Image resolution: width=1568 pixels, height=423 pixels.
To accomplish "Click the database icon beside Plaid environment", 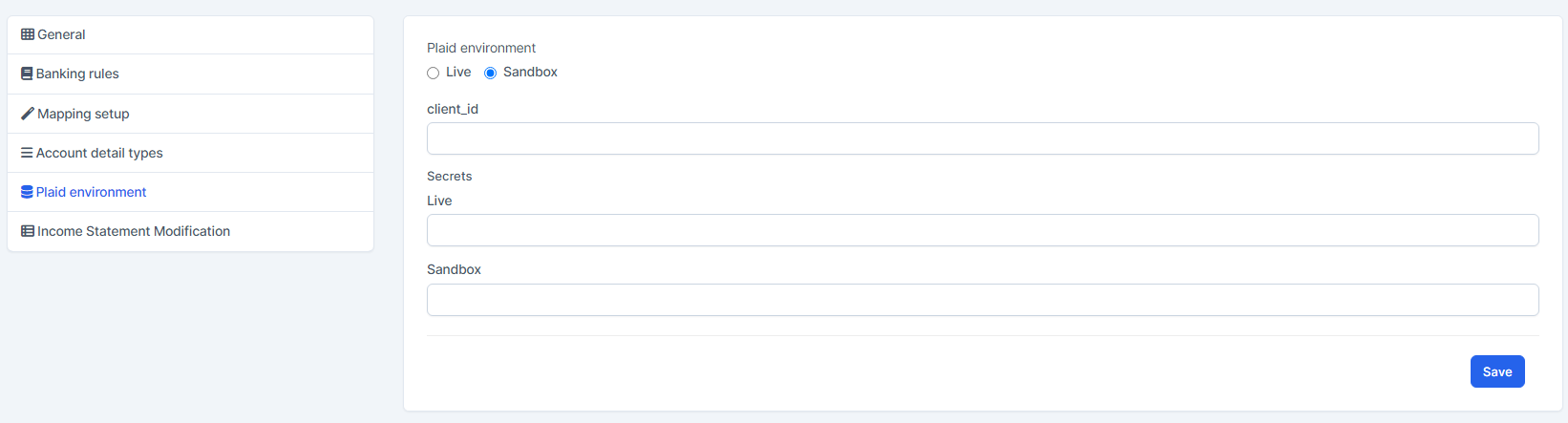I will pos(27,192).
